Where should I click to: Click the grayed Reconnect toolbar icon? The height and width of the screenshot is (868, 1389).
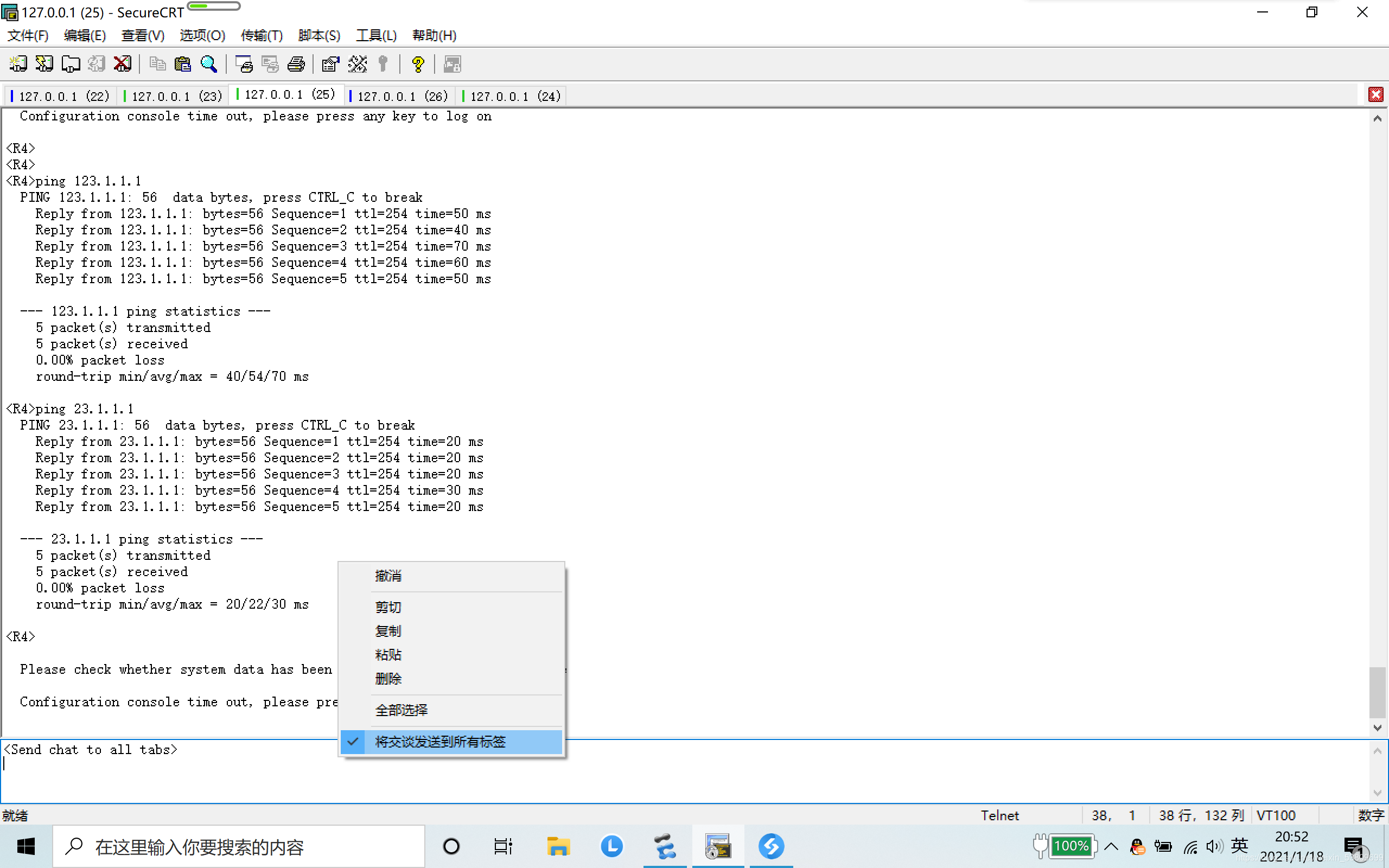coord(97,63)
